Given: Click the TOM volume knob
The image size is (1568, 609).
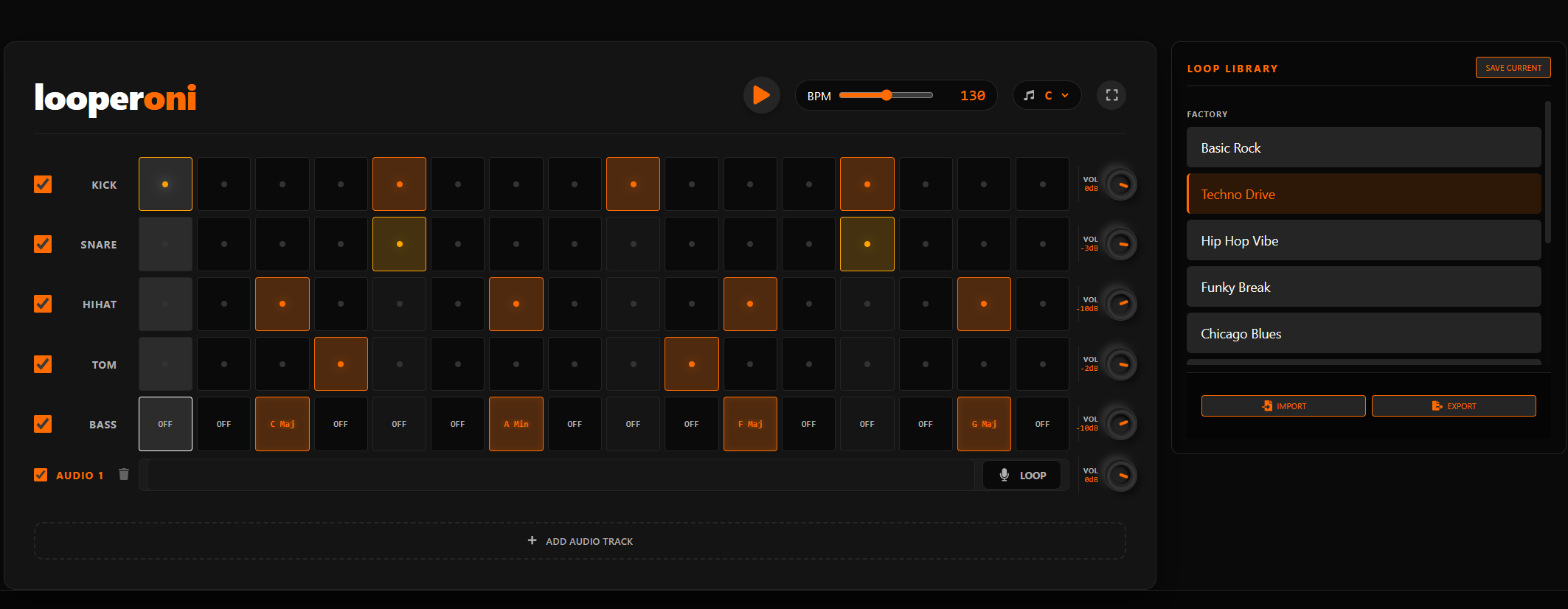Looking at the screenshot, I should tap(1120, 364).
